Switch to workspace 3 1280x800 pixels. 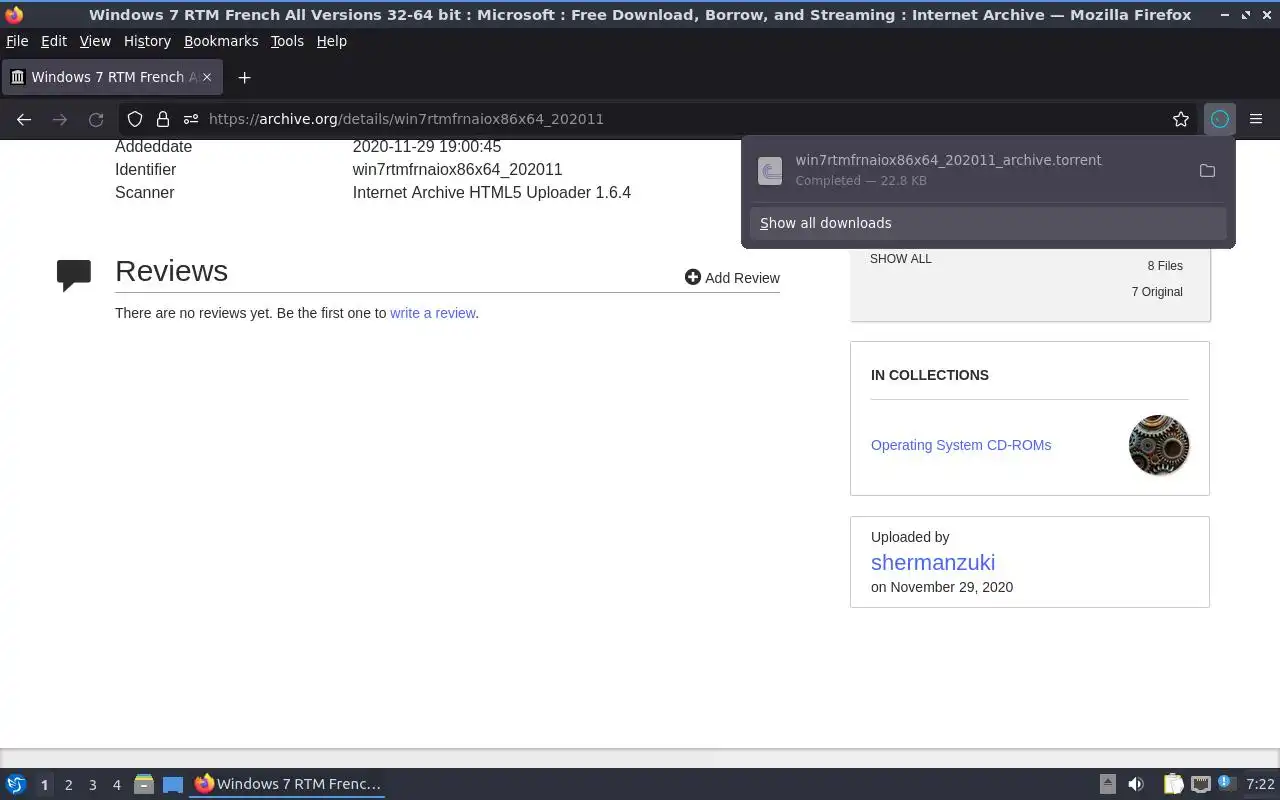click(92, 785)
